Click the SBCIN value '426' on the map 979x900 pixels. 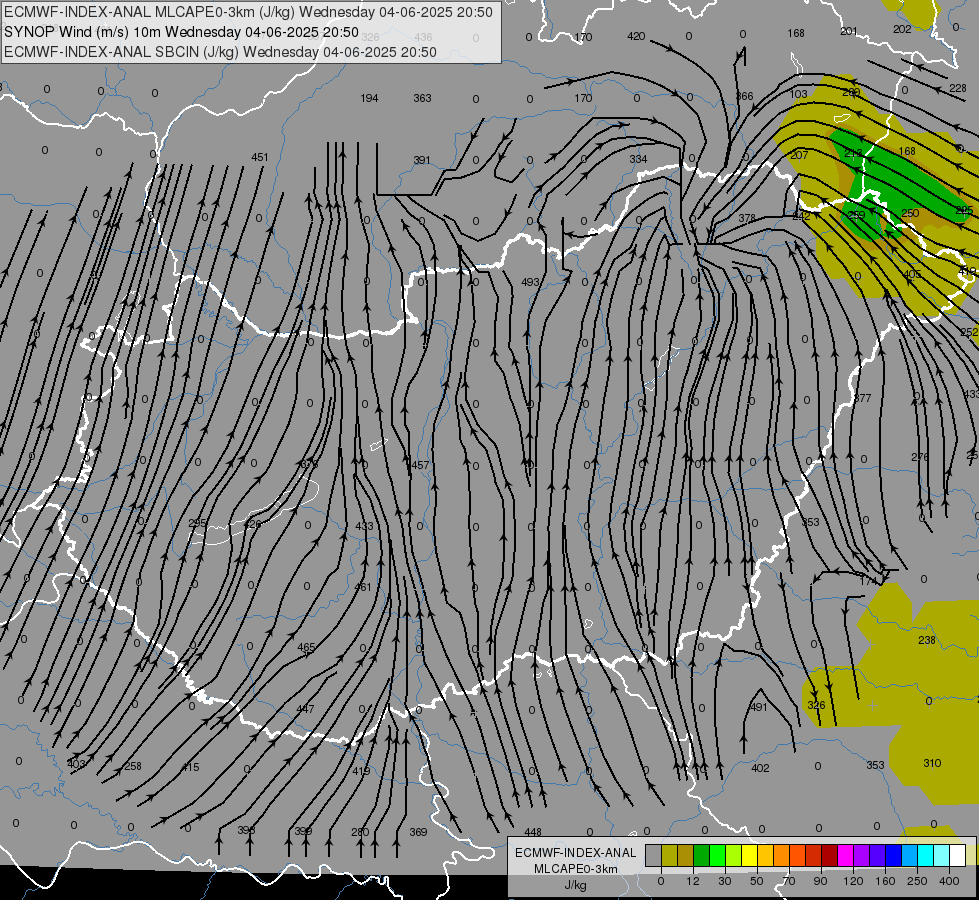[x=253, y=525]
